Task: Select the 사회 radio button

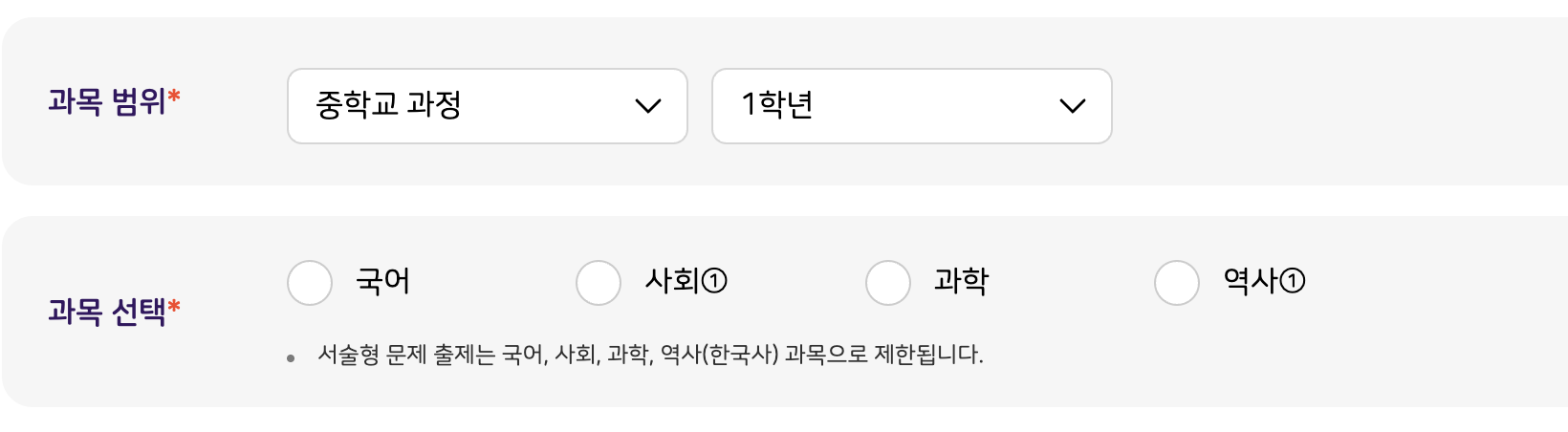Action: point(599,282)
